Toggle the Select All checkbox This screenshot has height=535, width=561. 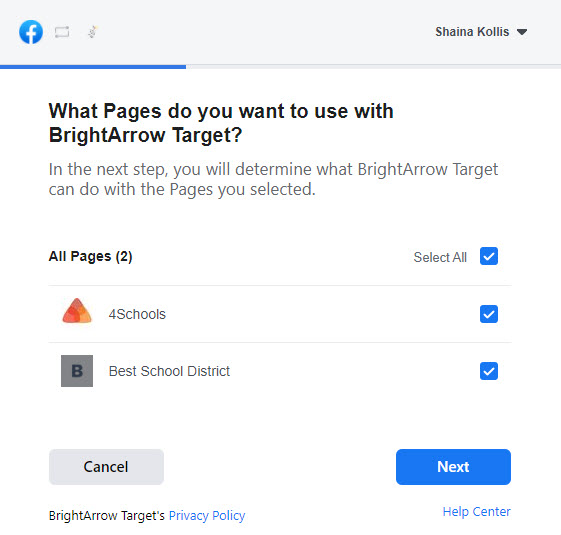point(489,256)
